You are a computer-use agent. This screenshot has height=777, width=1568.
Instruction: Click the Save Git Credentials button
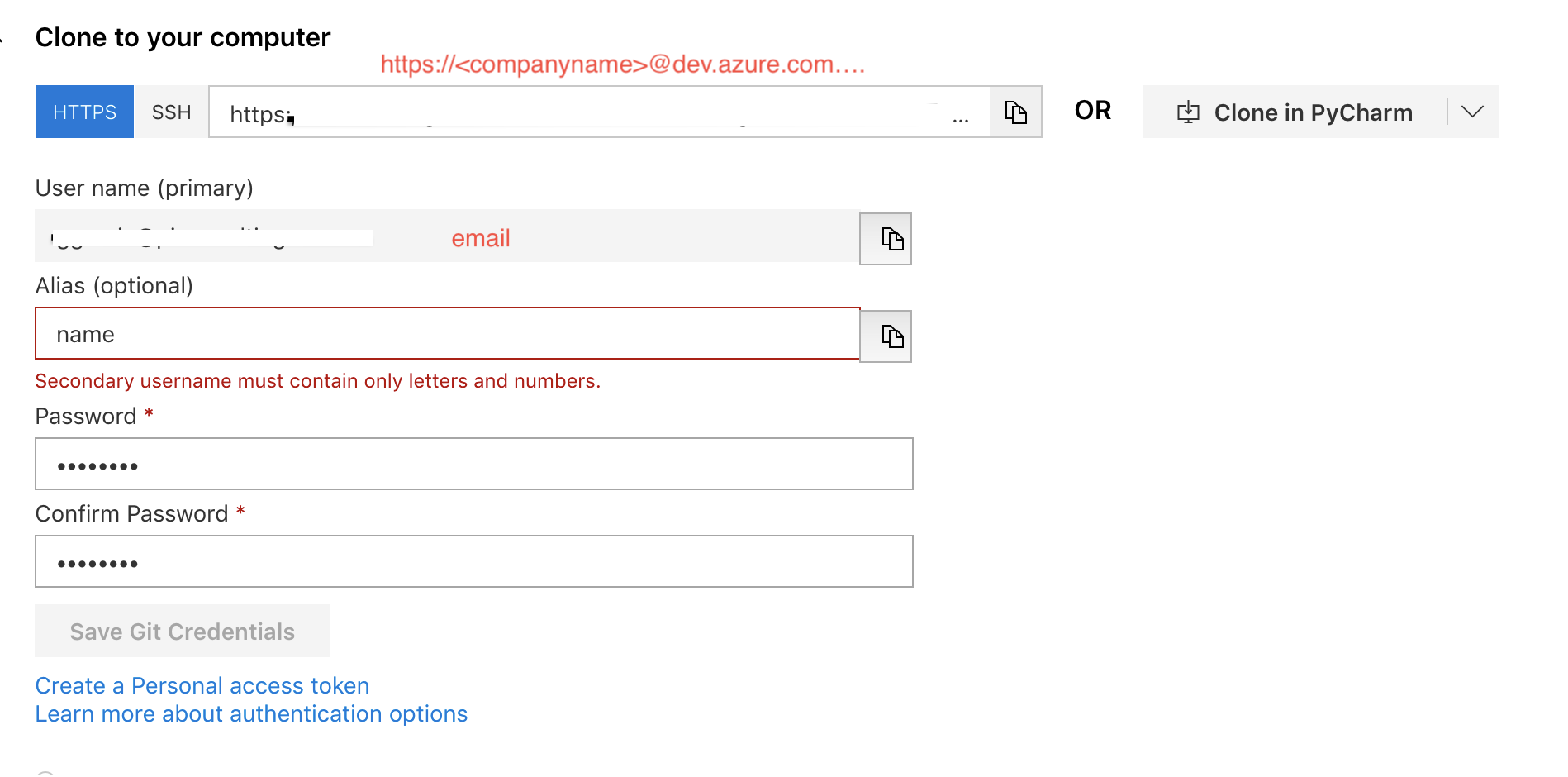182,632
